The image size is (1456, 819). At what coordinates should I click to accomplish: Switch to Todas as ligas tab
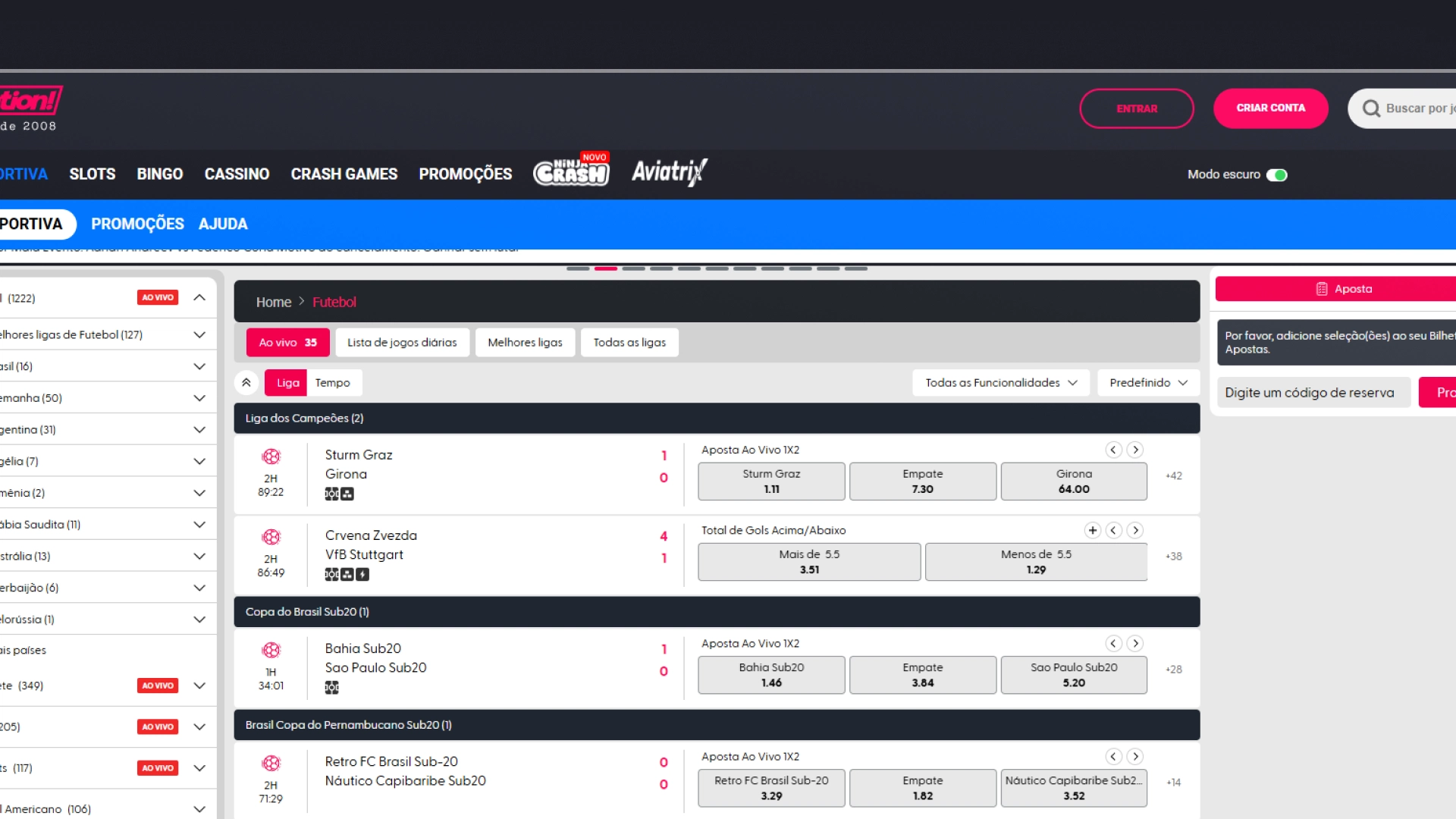(x=629, y=343)
